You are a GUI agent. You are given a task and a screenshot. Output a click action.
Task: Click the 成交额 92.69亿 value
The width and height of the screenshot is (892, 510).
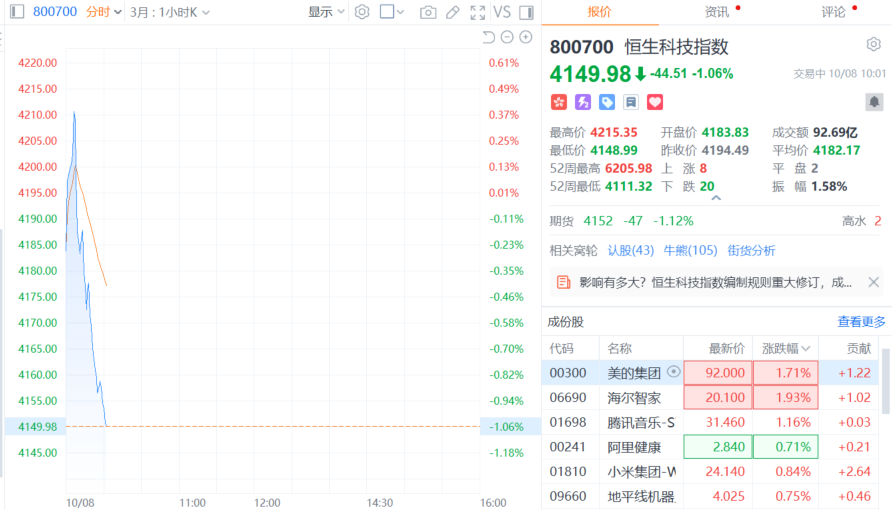[x=835, y=132]
